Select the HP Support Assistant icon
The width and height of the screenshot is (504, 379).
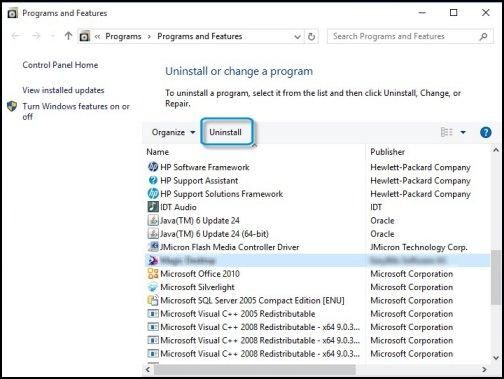153,180
